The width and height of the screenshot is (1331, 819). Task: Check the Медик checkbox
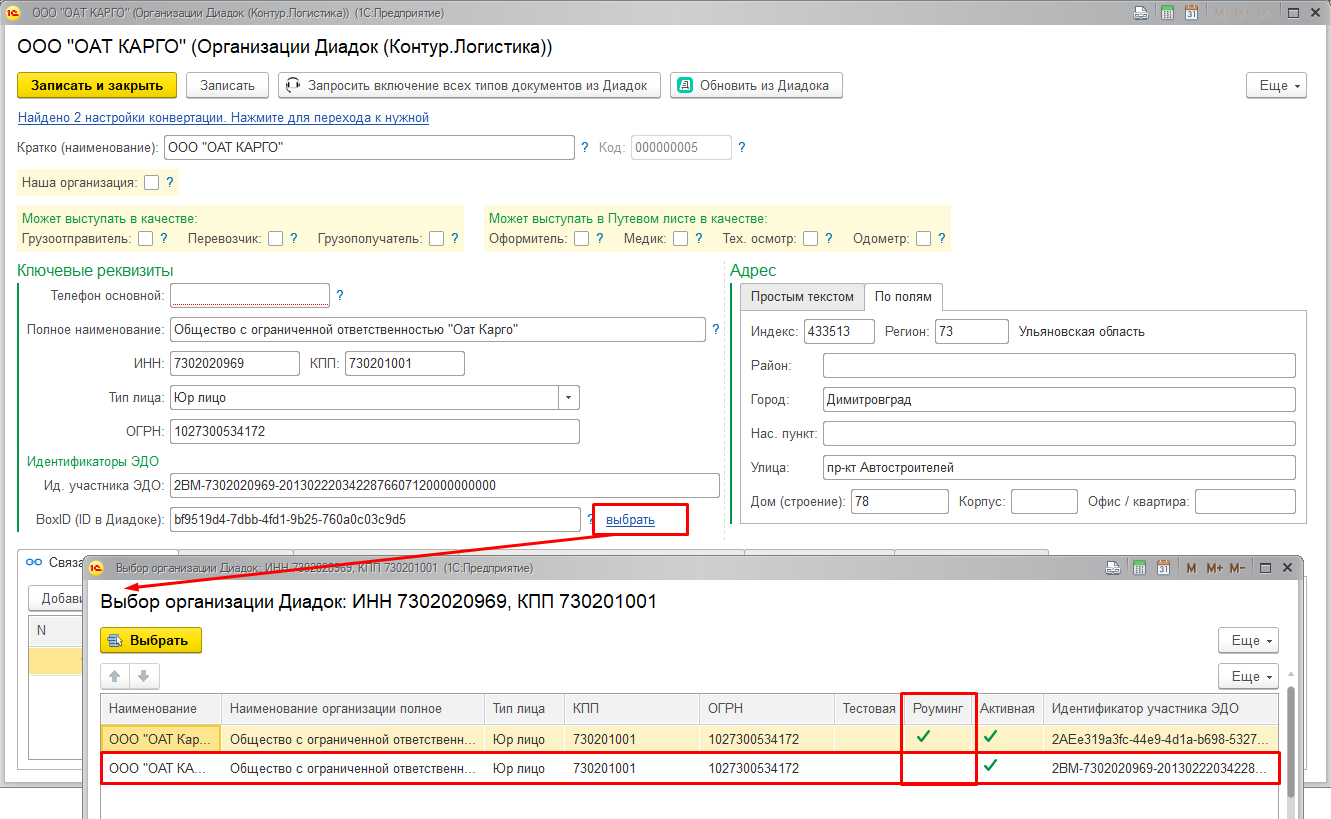[680, 238]
